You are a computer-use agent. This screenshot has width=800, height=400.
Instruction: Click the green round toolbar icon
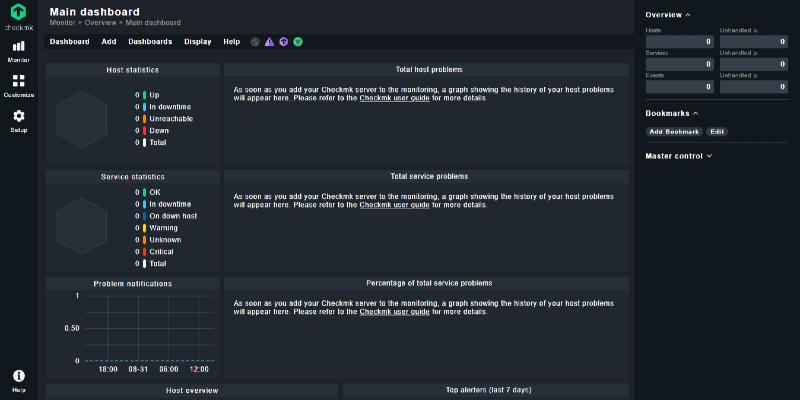pyautogui.click(x=298, y=42)
